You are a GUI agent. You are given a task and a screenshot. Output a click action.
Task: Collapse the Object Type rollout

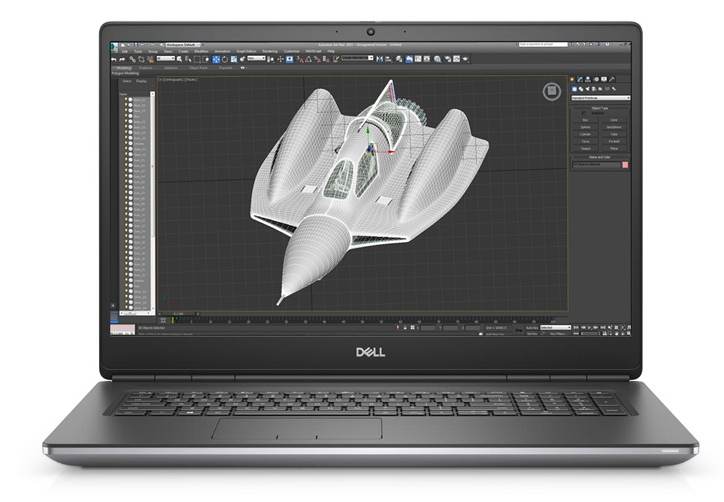tap(600, 109)
